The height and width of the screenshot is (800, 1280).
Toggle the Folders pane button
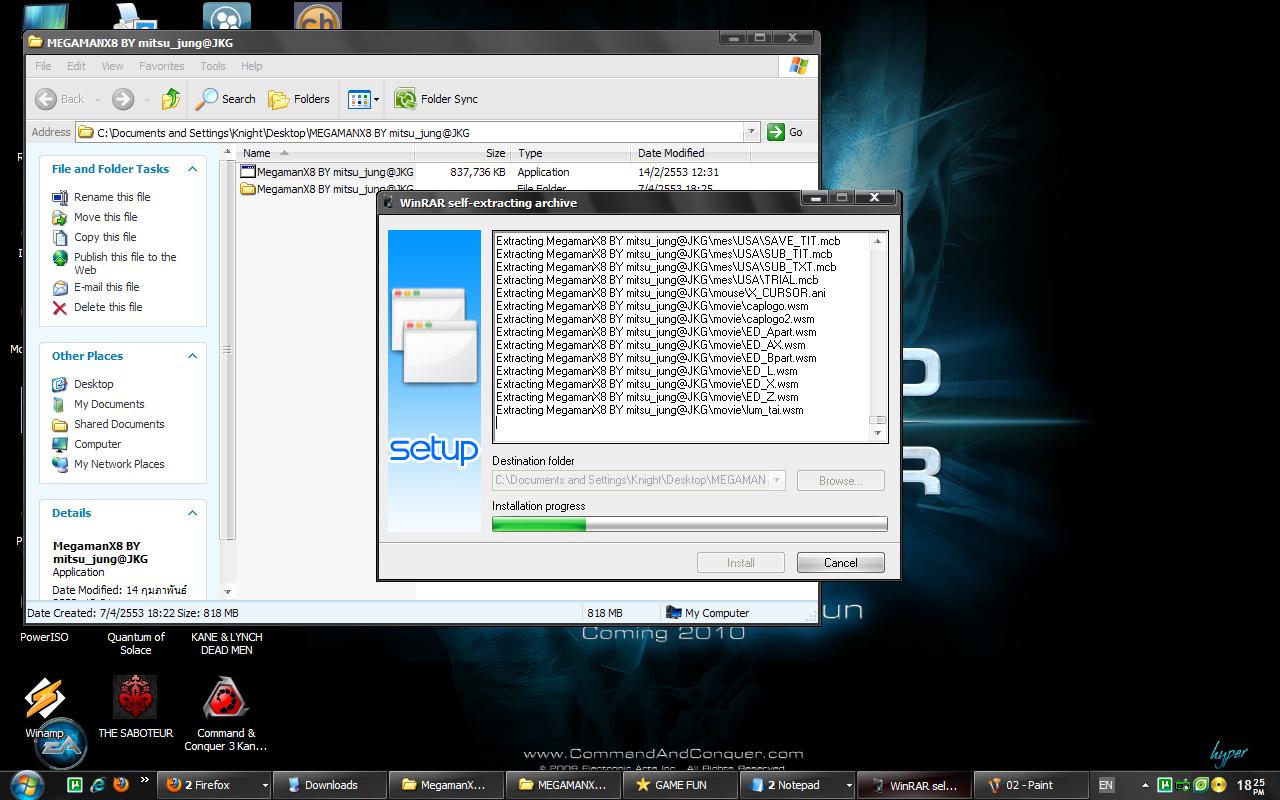(299, 98)
